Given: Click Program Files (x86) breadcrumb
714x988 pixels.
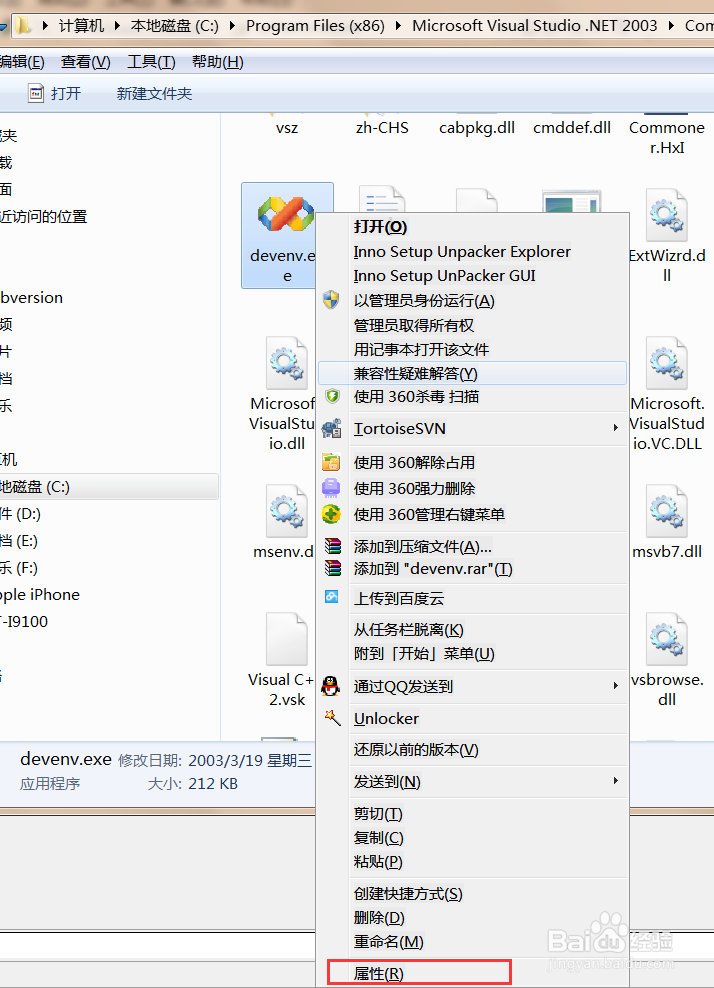Looking at the screenshot, I should (x=315, y=26).
